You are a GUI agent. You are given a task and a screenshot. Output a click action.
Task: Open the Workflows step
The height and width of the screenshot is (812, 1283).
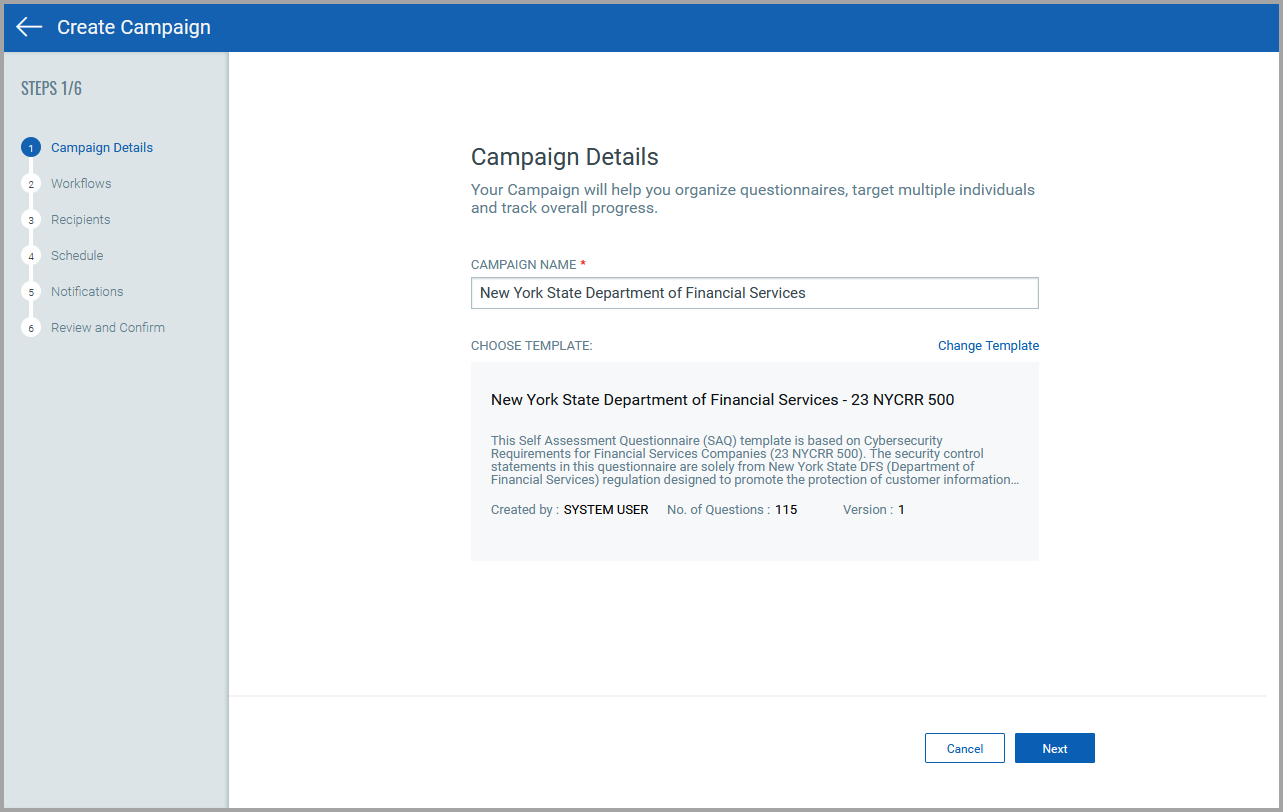tap(80, 183)
